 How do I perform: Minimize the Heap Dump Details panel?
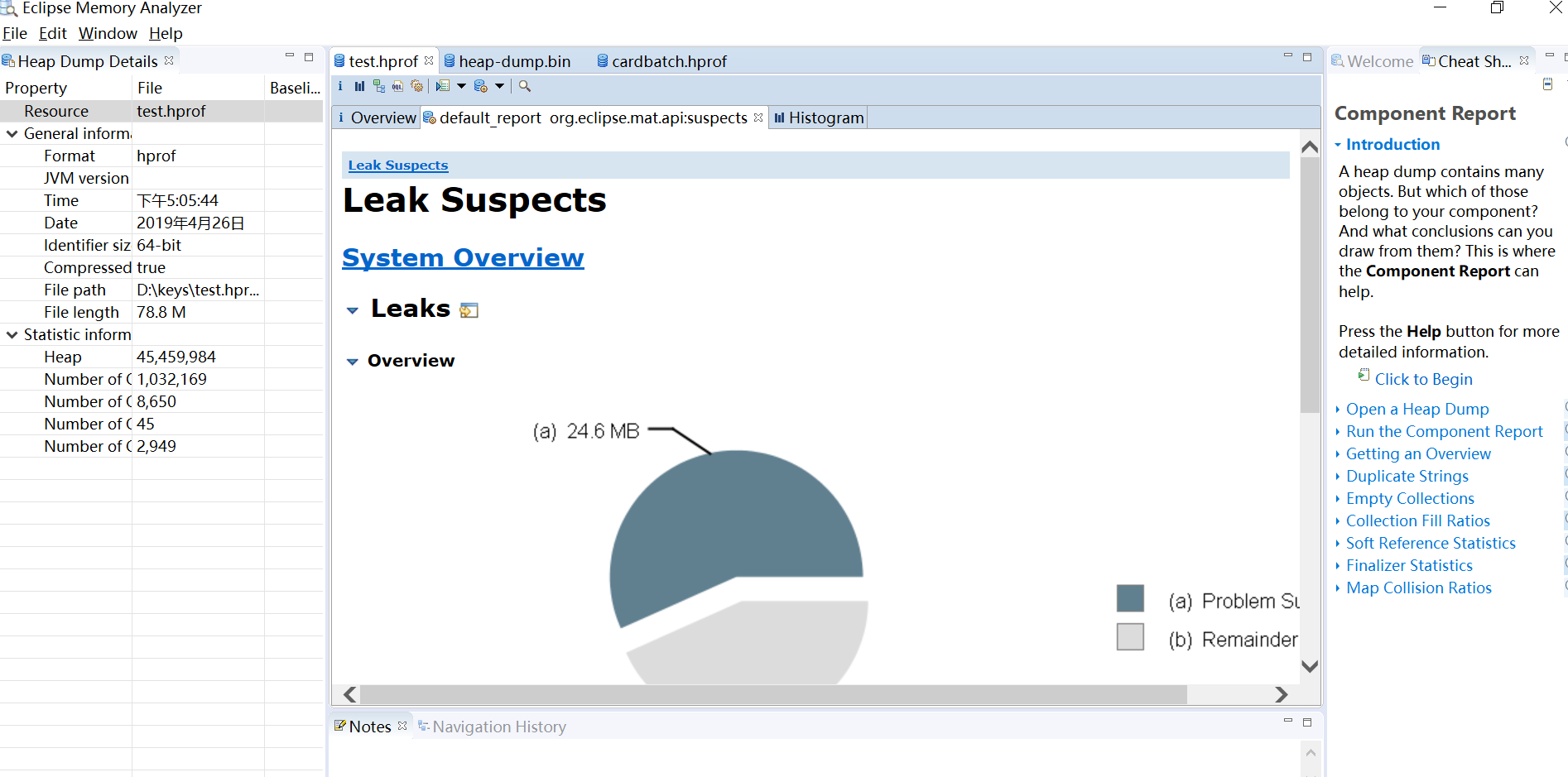coord(290,56)
